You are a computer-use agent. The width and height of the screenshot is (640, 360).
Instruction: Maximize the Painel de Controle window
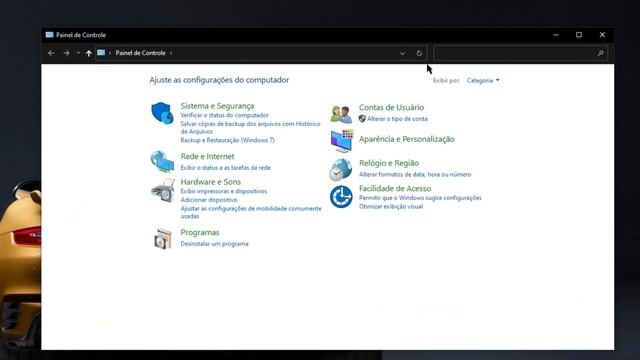[x=579, y=35]
